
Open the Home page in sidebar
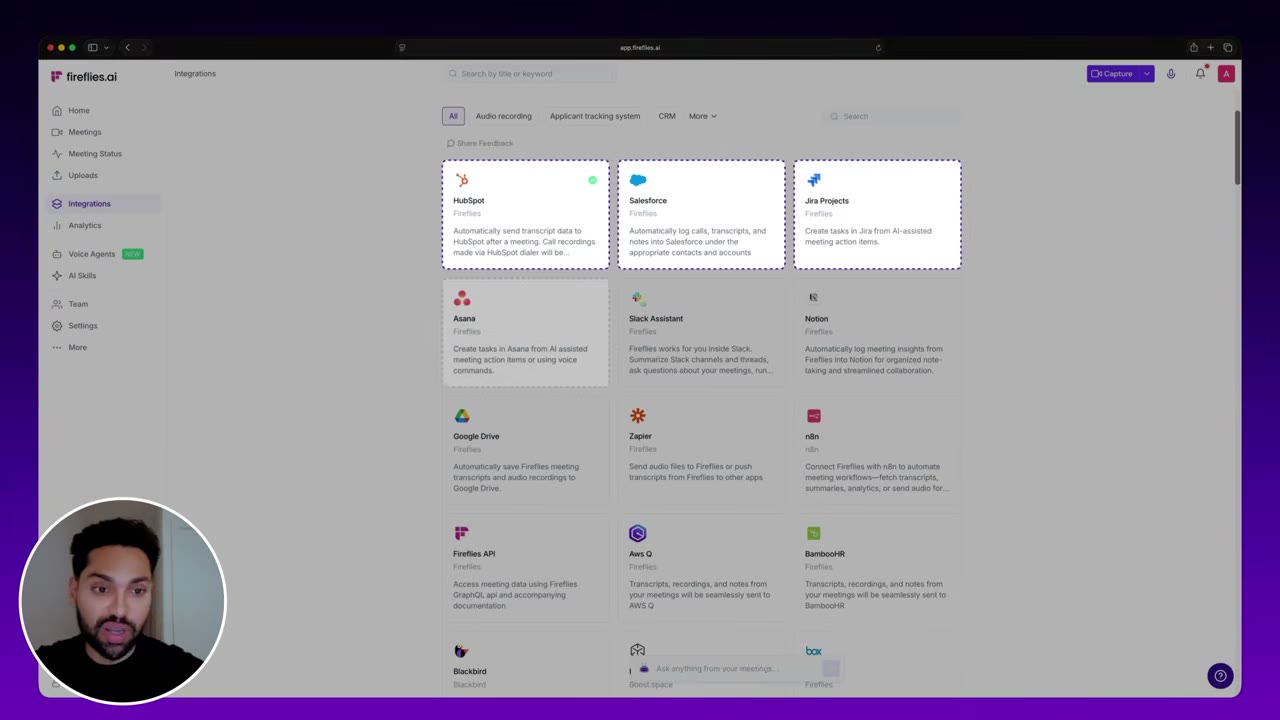[x=78, y=110]
